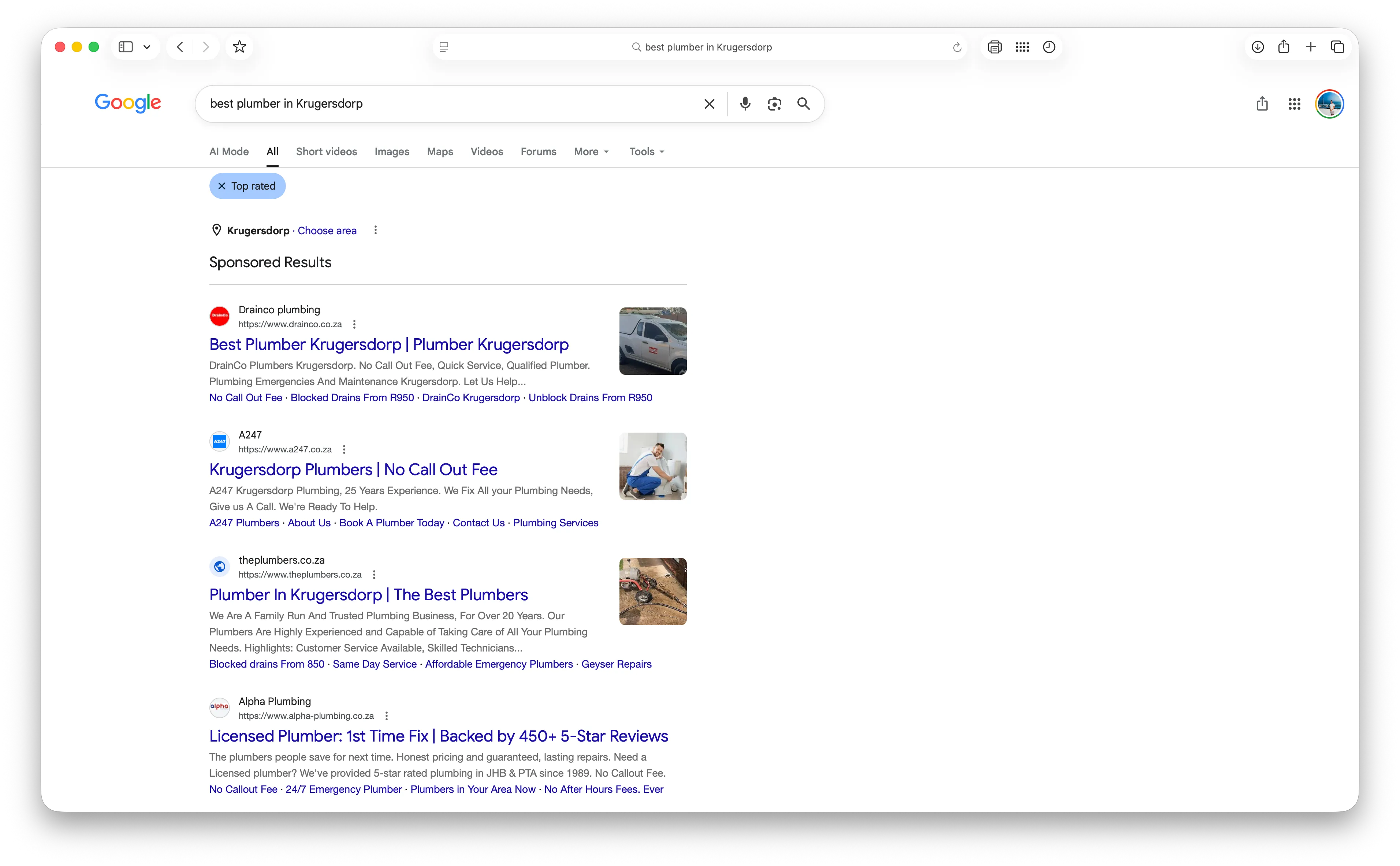This screenshot has width=1400, height=866.
Task: Click the Same Day Service sitelink
Action: coord(375,664)
